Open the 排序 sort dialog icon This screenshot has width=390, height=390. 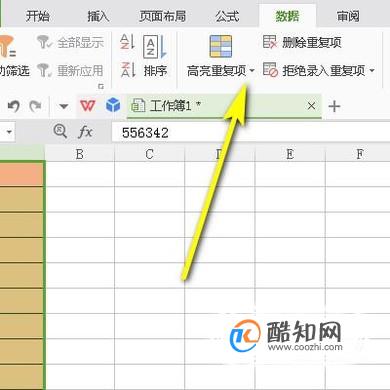(155, 46)
